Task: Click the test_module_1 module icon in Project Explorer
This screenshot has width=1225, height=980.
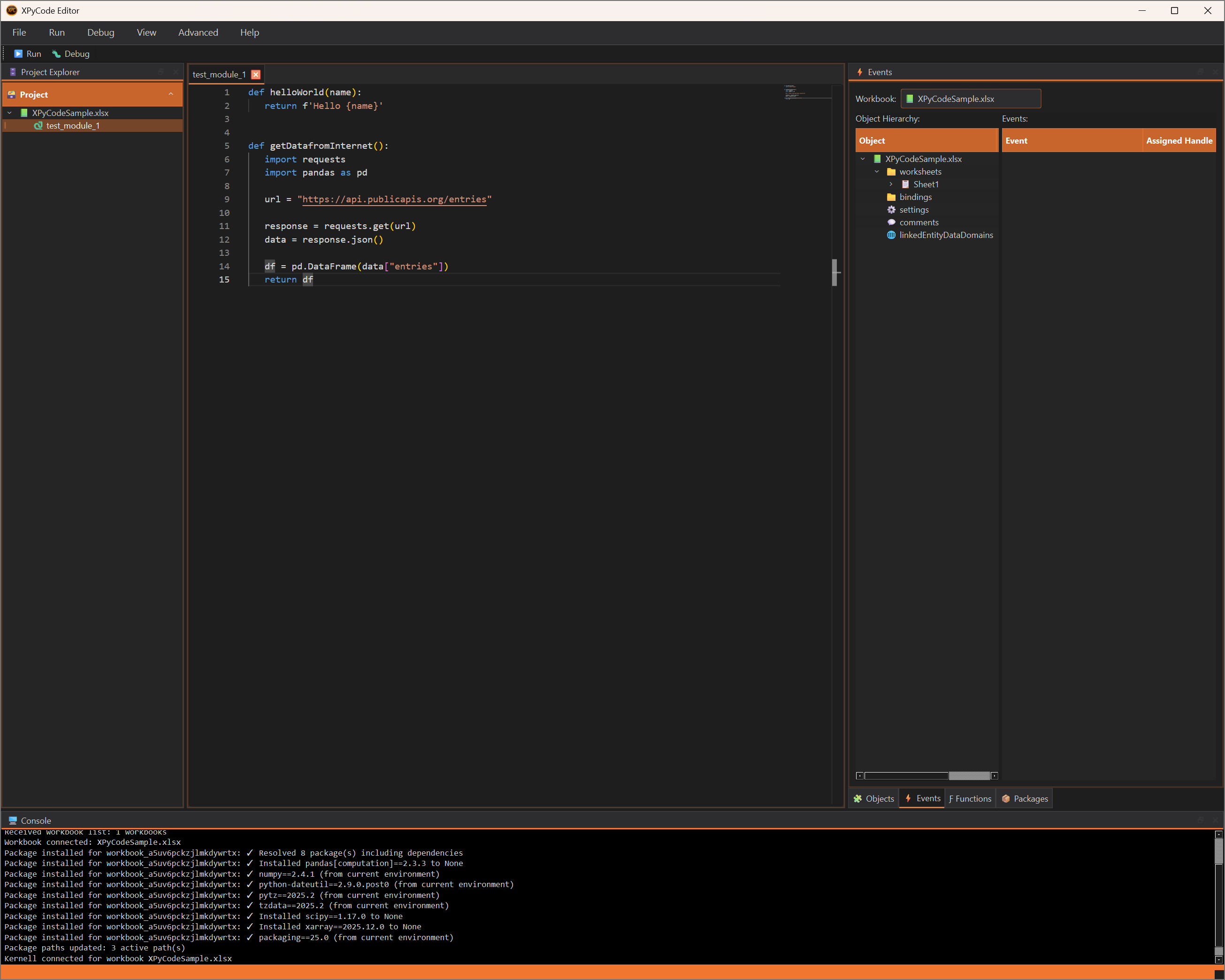Action: pos(38,126)
